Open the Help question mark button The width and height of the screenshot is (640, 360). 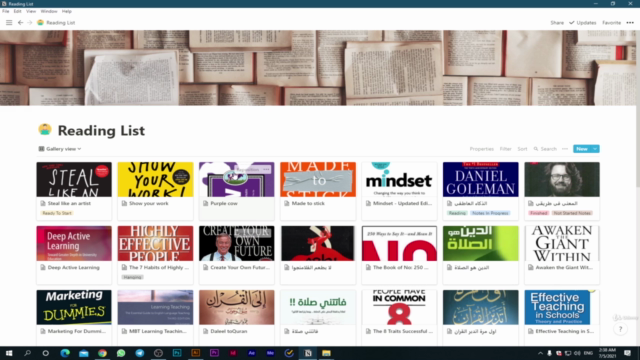(x=620, y=329)
